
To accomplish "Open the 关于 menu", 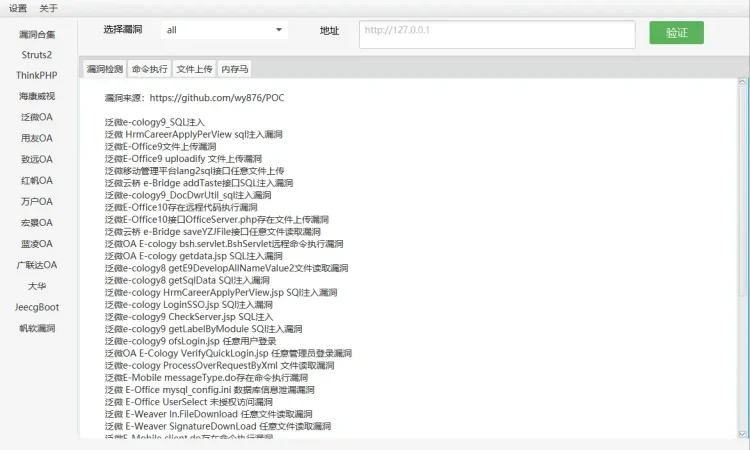I will click(48, 8).
